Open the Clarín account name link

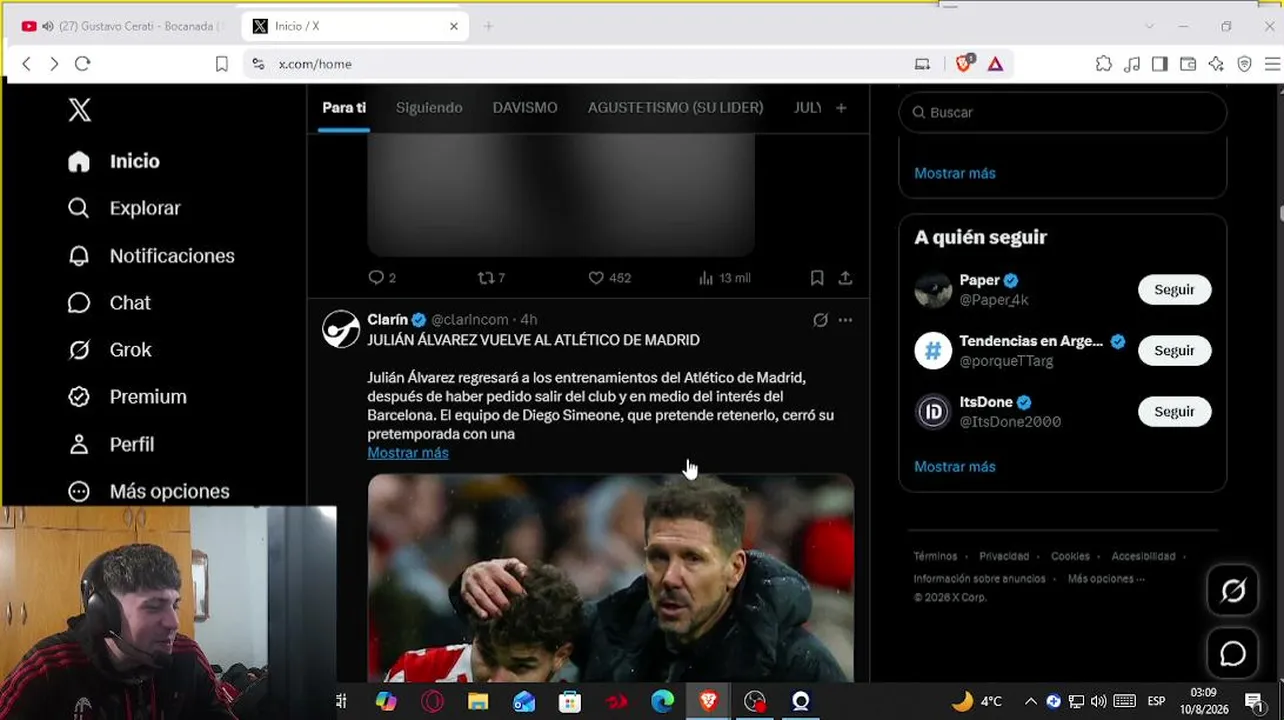coord(387,320)
